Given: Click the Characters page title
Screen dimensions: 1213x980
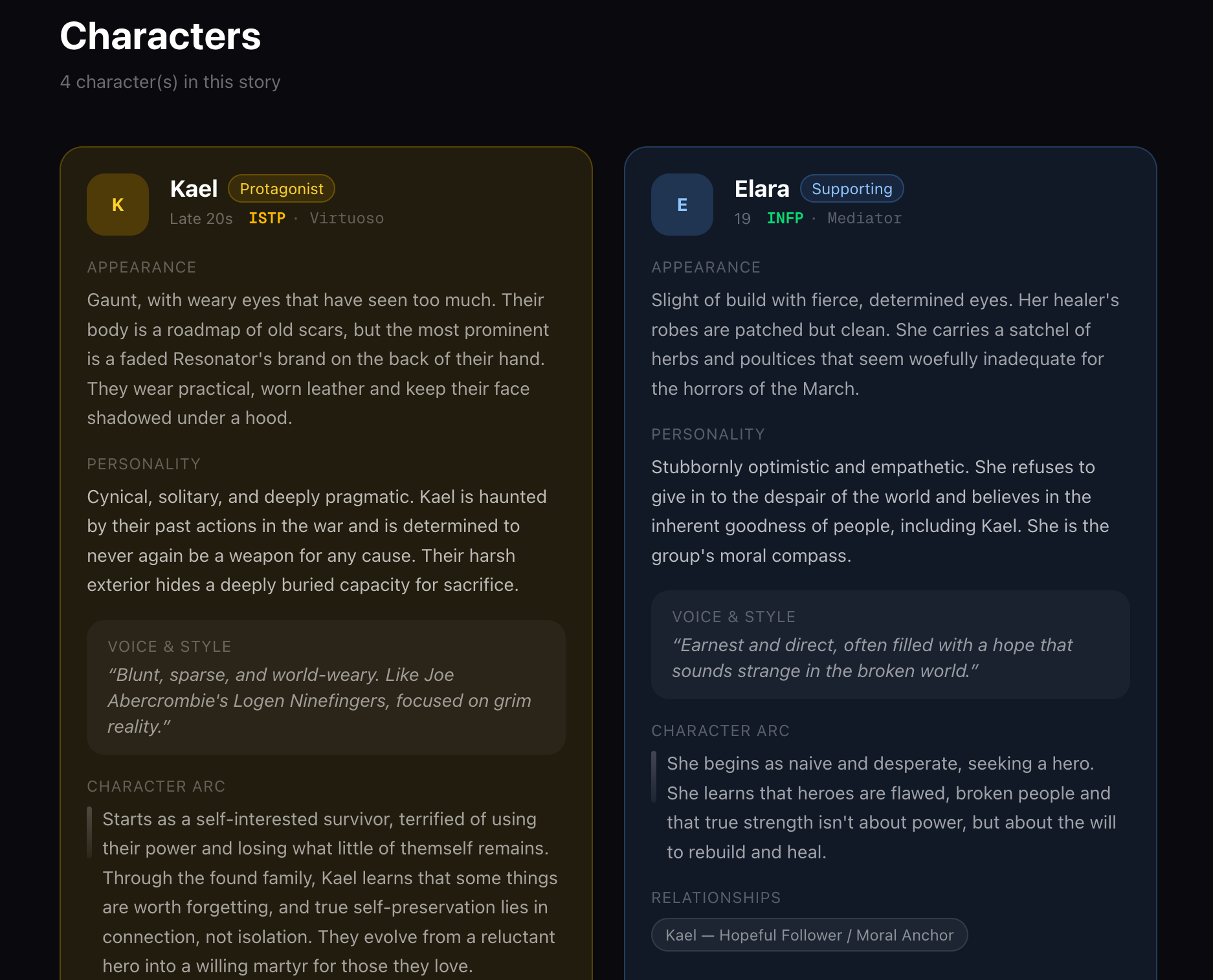Looking at the screenshot, I should click(x=161, y=36).
